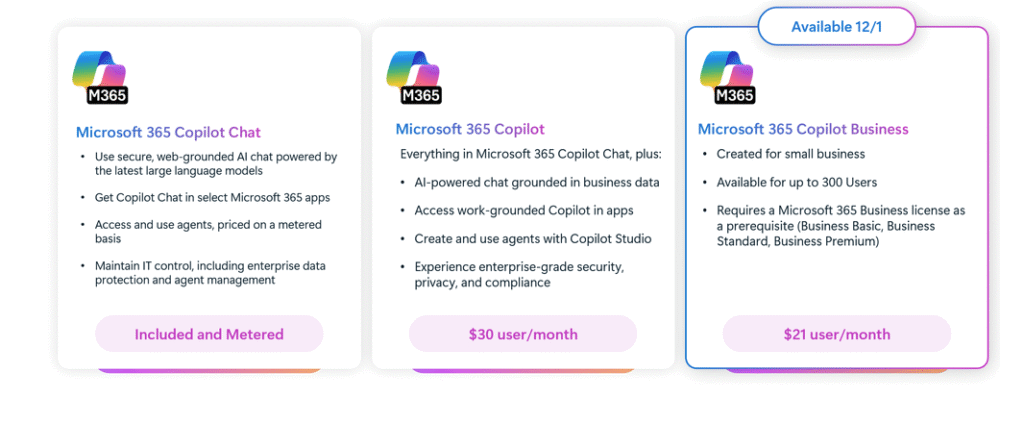This screenshot has width=1024, height=421.
Task: Select the $30 user/month price button
Action: click(522, 334)
